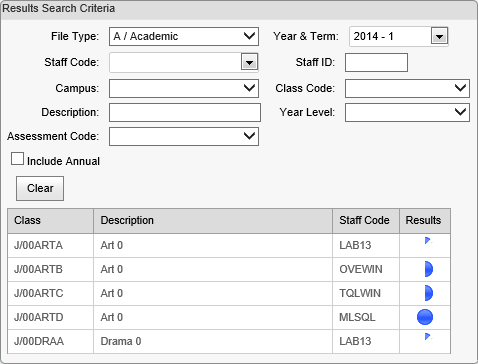Open the Year & Term dropdown arrow

coord(439,36)
